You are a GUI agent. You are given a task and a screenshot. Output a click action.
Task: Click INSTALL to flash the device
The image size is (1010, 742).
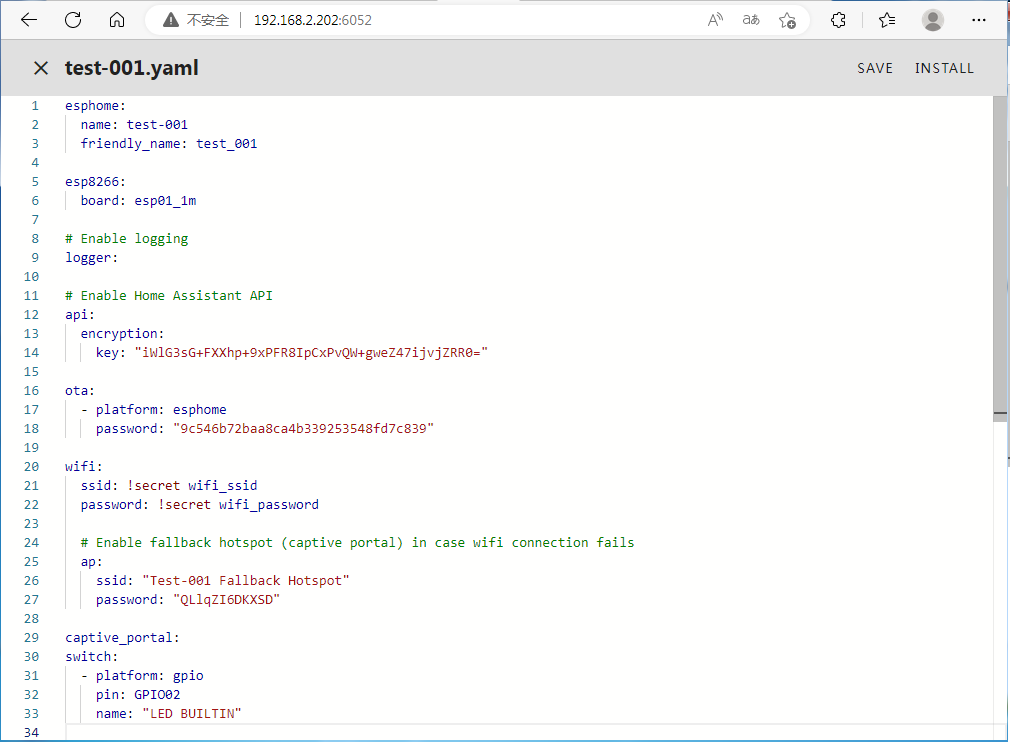[x=943, y=68]
